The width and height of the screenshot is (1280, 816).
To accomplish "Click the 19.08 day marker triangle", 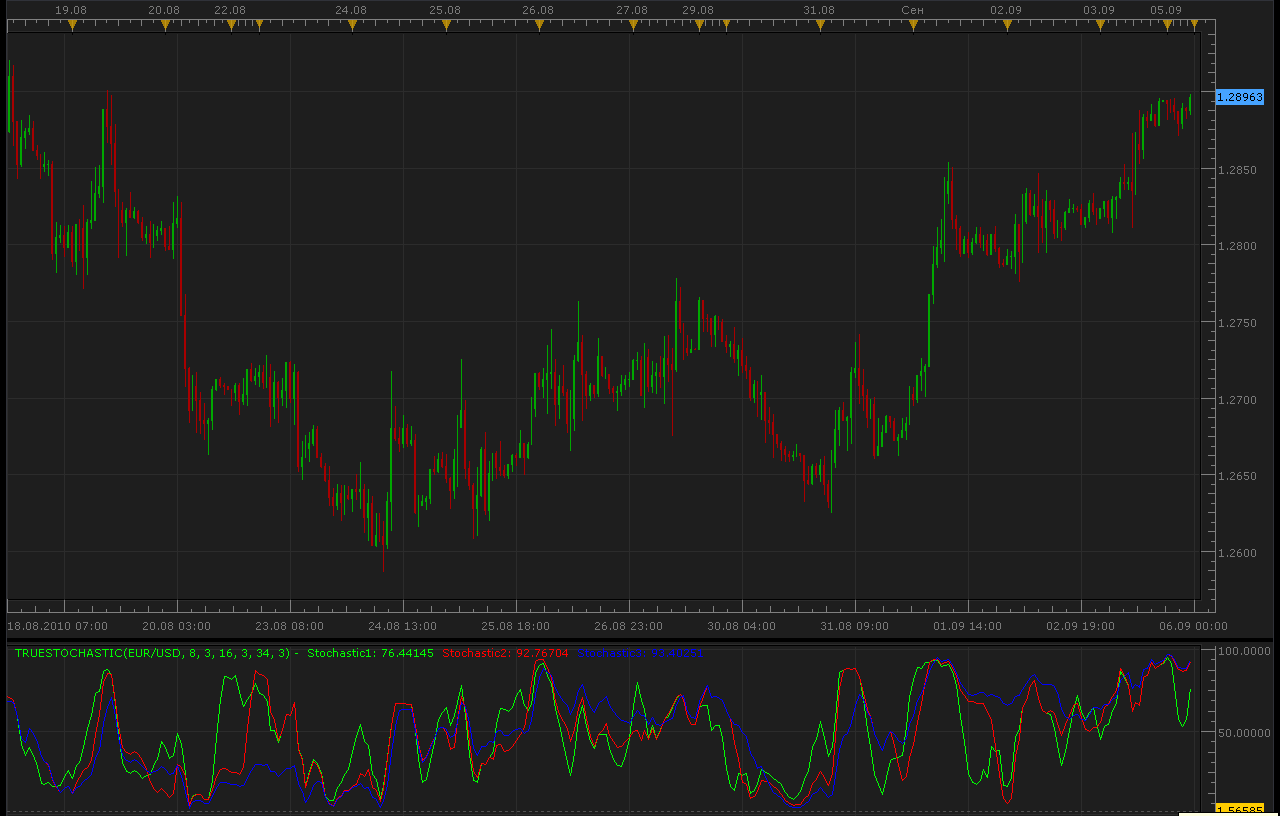I will click(73, 25).
